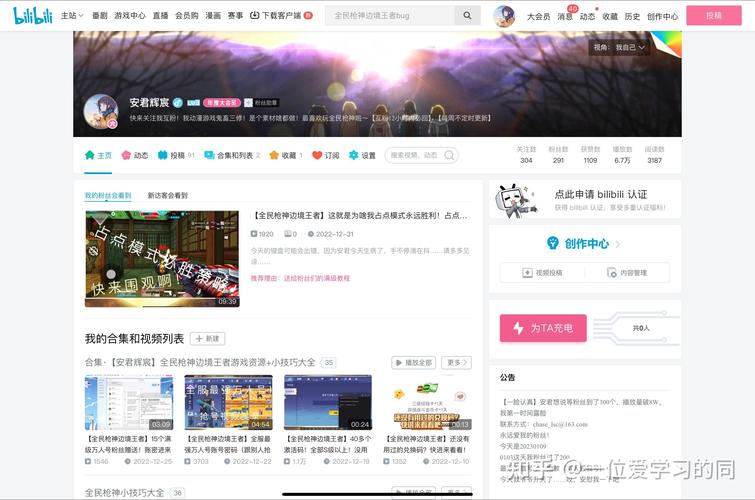
Task: Open the rainbow corner on banner
Action: pos(667,42)
